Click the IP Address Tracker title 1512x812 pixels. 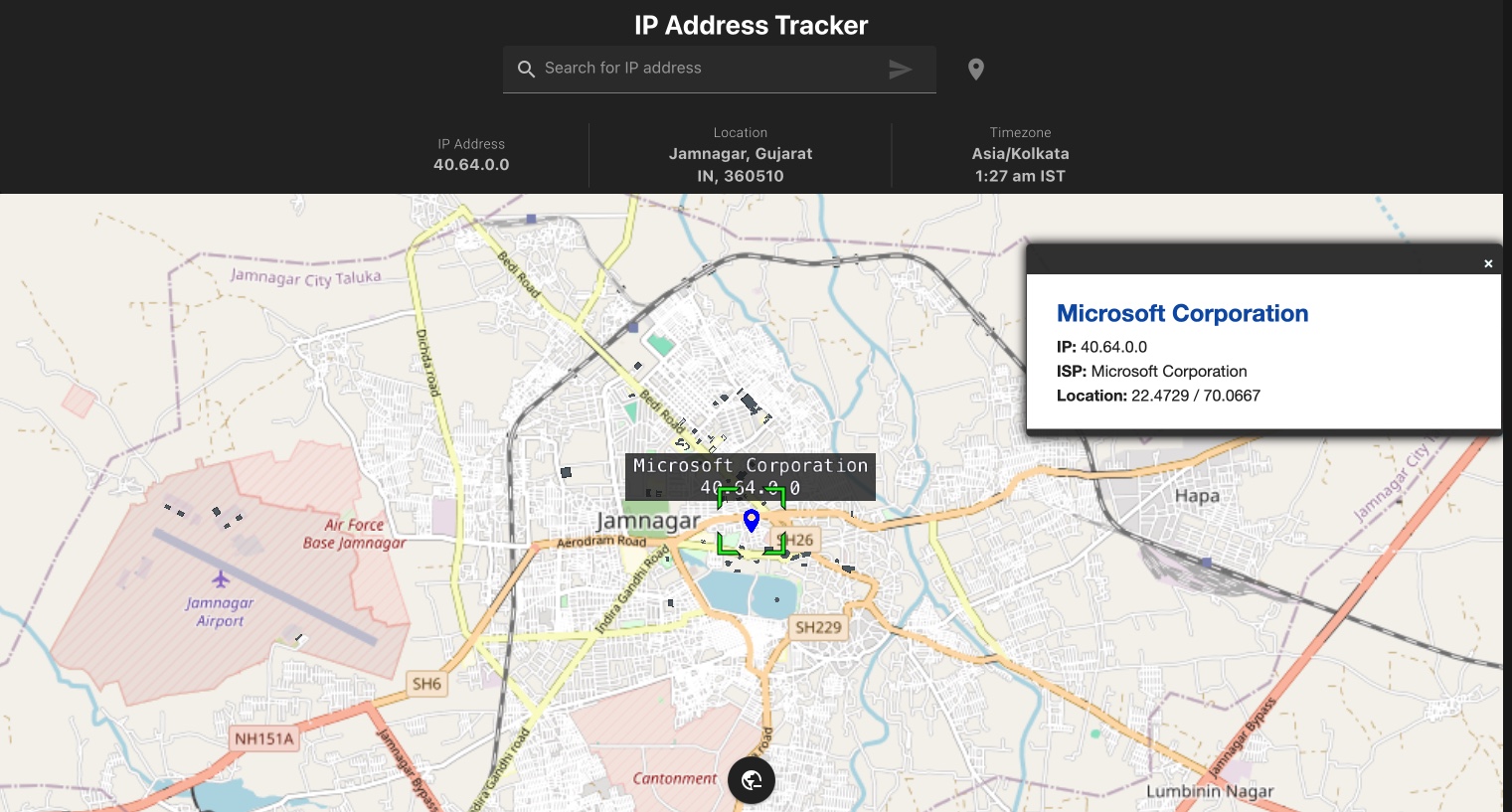click(752, 25)
